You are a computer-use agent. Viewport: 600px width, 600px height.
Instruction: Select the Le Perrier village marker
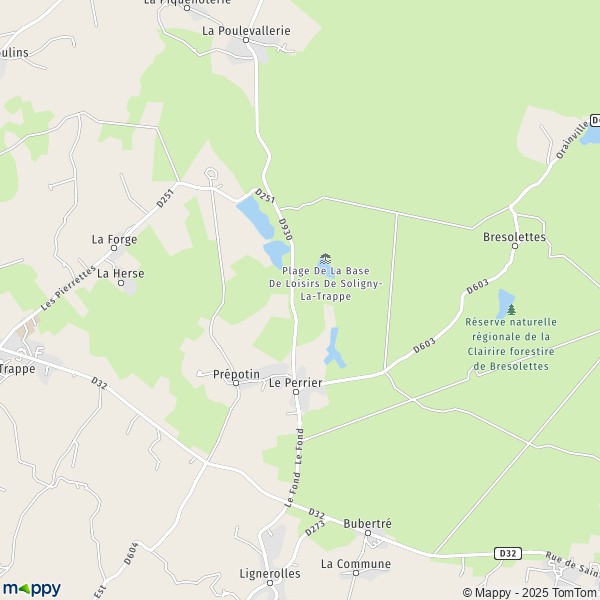point(296,392)
